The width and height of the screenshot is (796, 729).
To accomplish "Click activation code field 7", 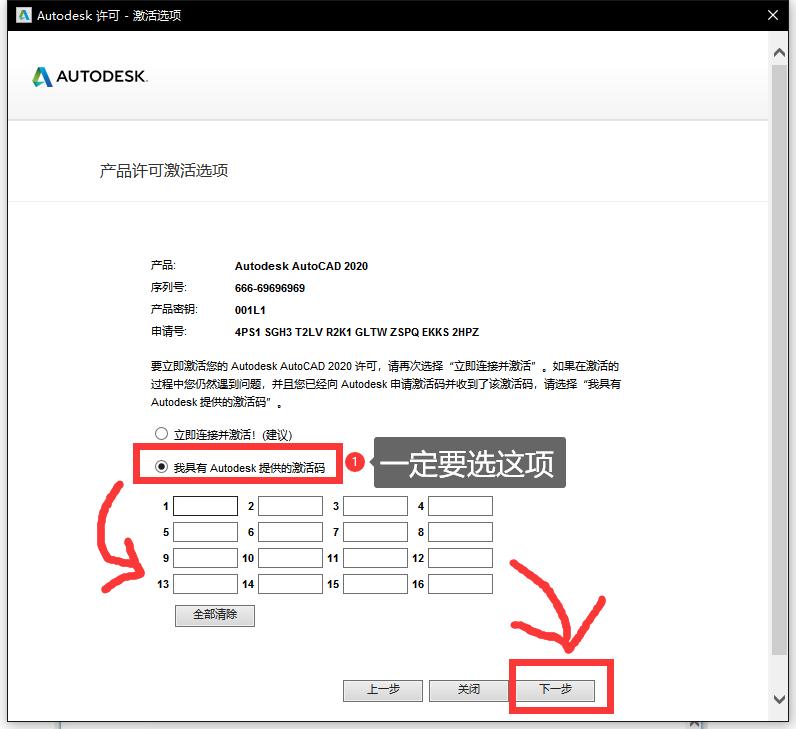I will 375,532.
